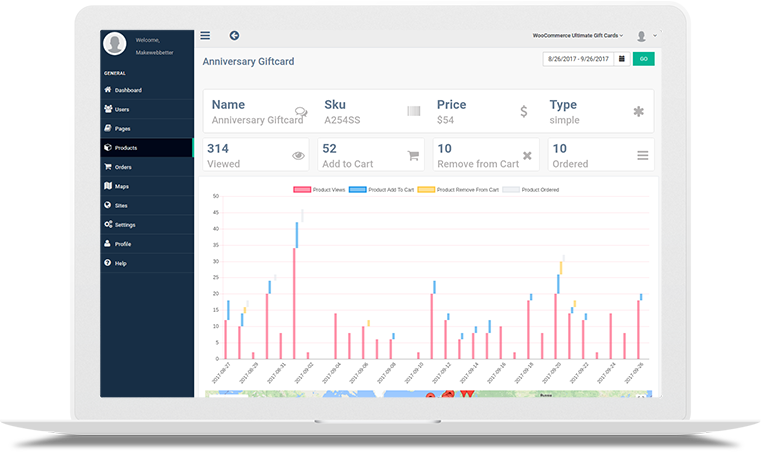Click the date range input field
Image resolution: width=761 pixels, height=462 pixels.
(x=578, y=59)
